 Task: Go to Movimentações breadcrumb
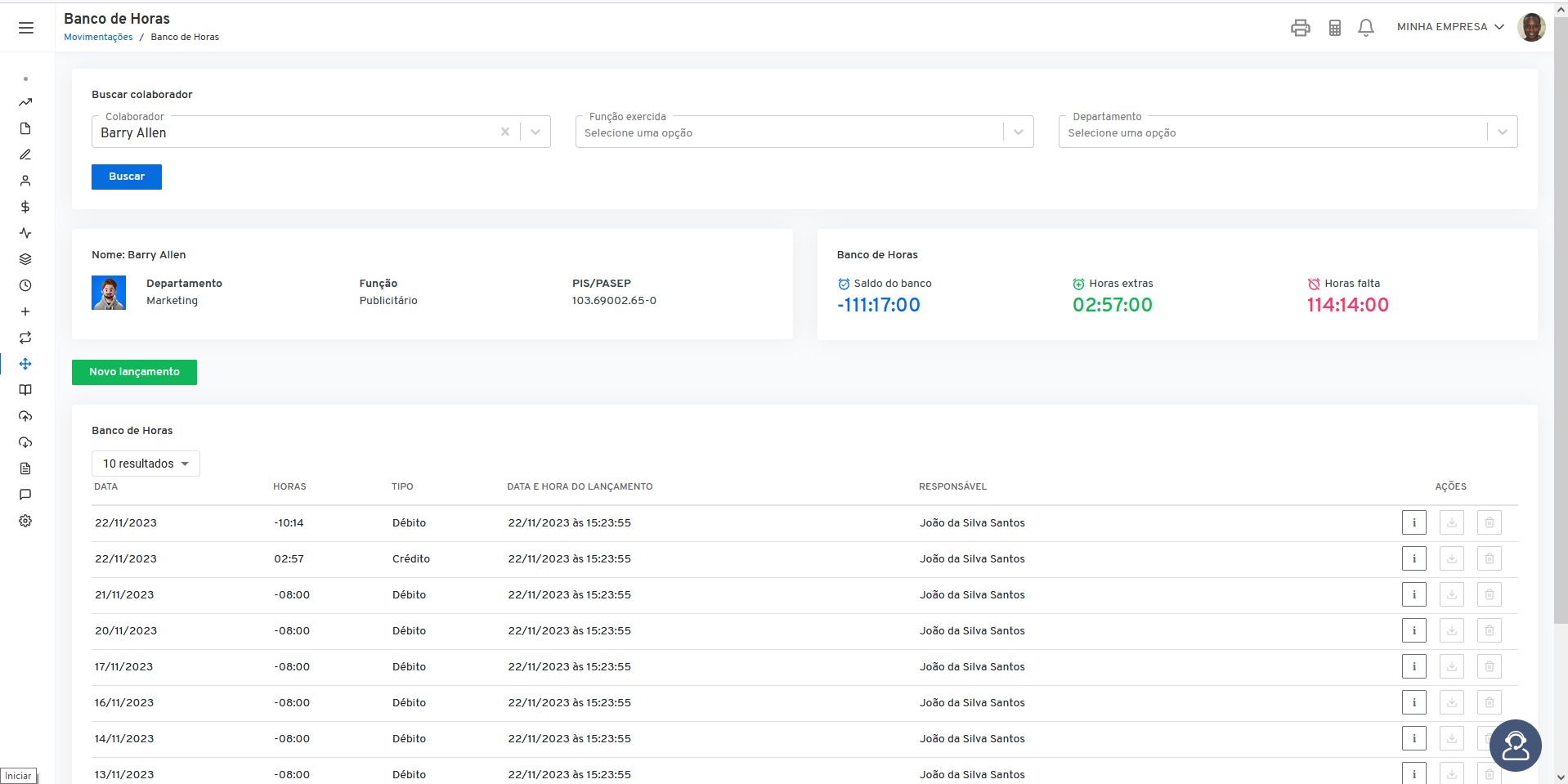coord(98,37)
